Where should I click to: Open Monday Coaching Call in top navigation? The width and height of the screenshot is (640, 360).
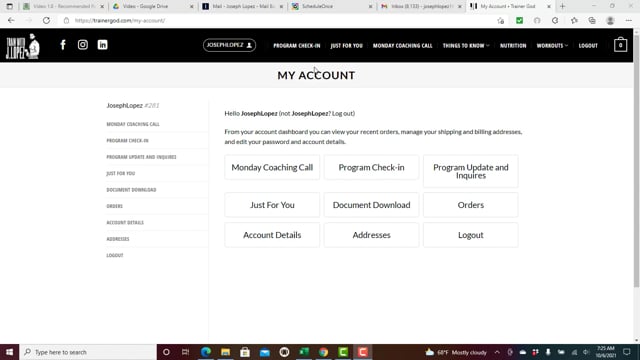(x=402, y=46)
